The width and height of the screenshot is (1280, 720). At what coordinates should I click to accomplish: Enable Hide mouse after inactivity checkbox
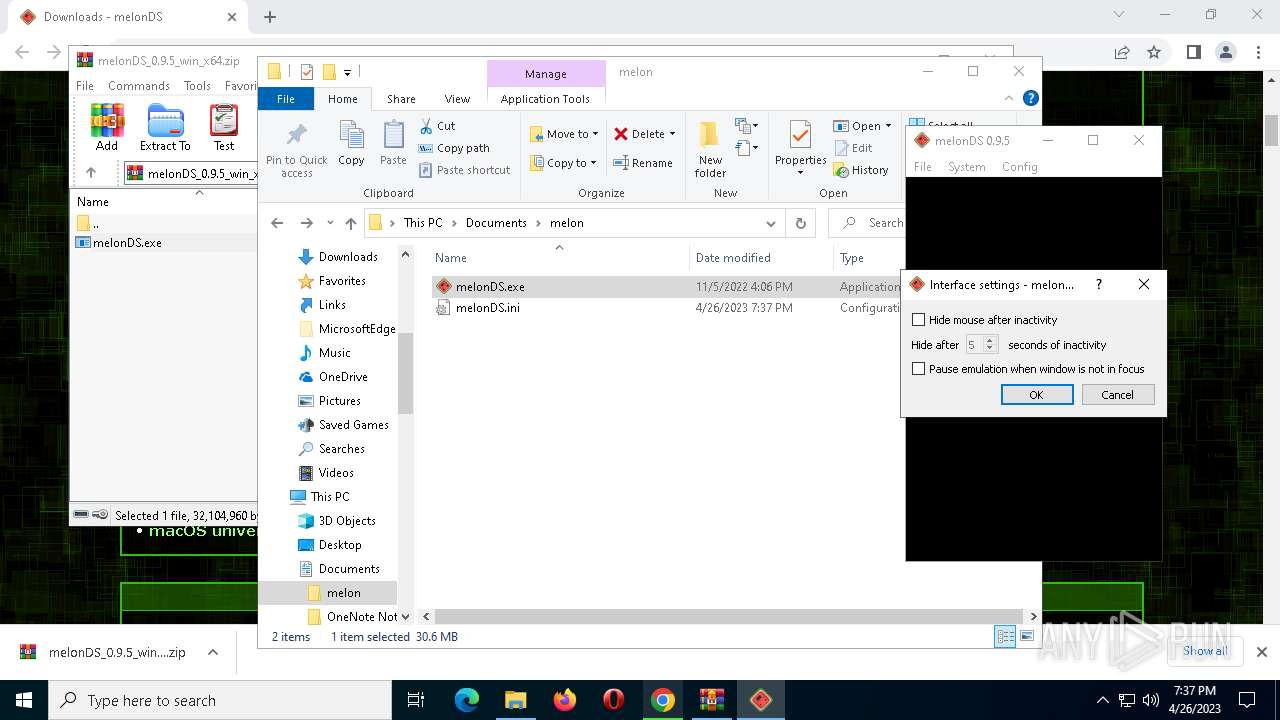pyautogui.click(x=918, y=320)
